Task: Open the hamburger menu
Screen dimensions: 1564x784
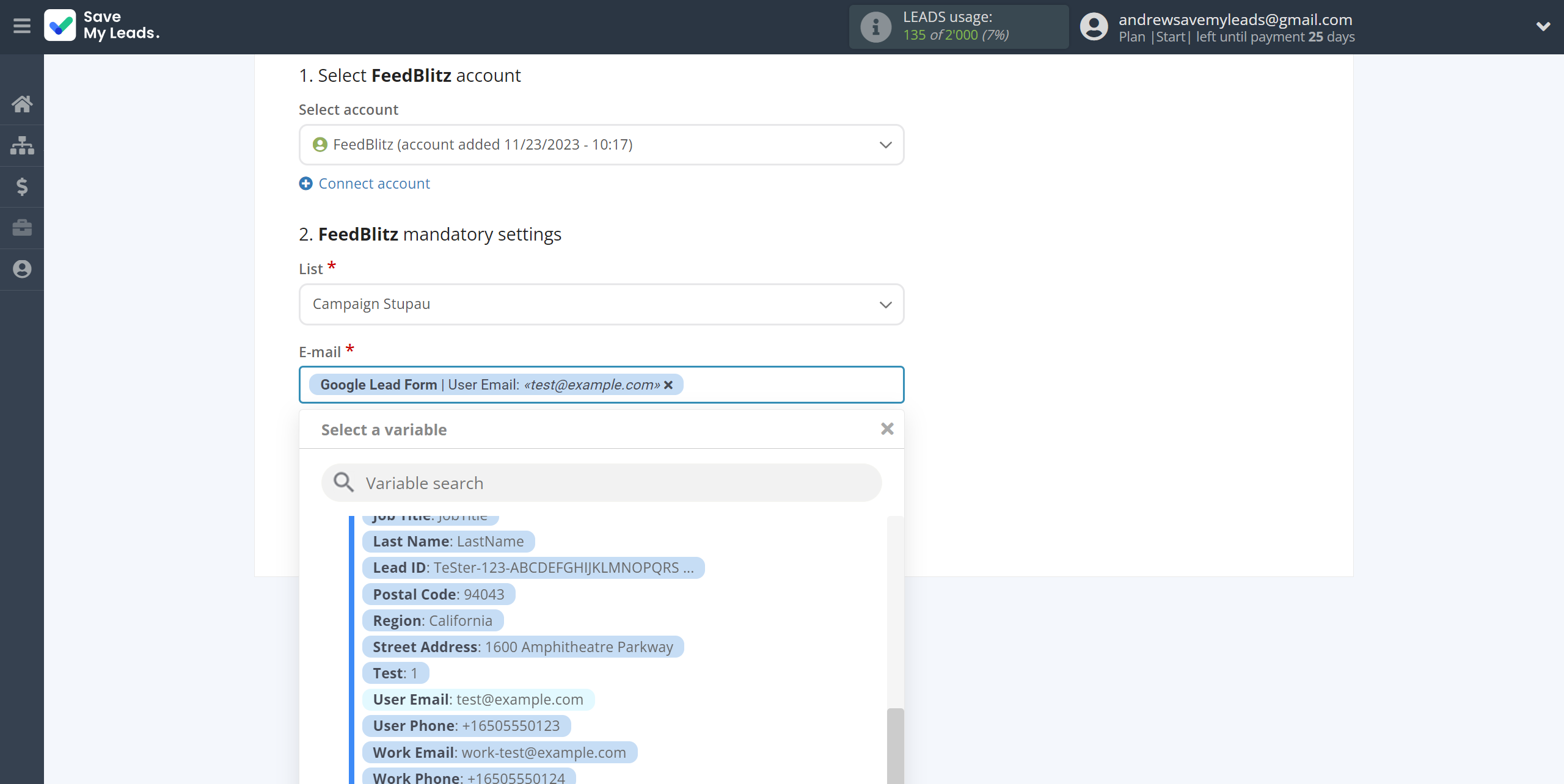Action: pos(22,26)
